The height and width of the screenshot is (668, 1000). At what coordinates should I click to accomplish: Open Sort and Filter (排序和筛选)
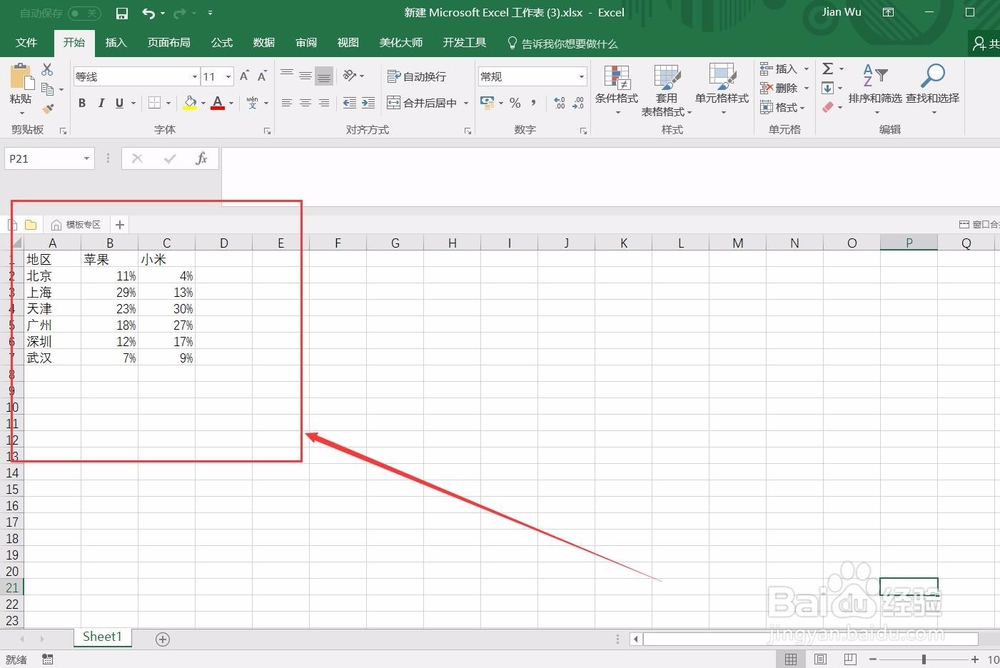pyautogui.click(x=875, y=89)
